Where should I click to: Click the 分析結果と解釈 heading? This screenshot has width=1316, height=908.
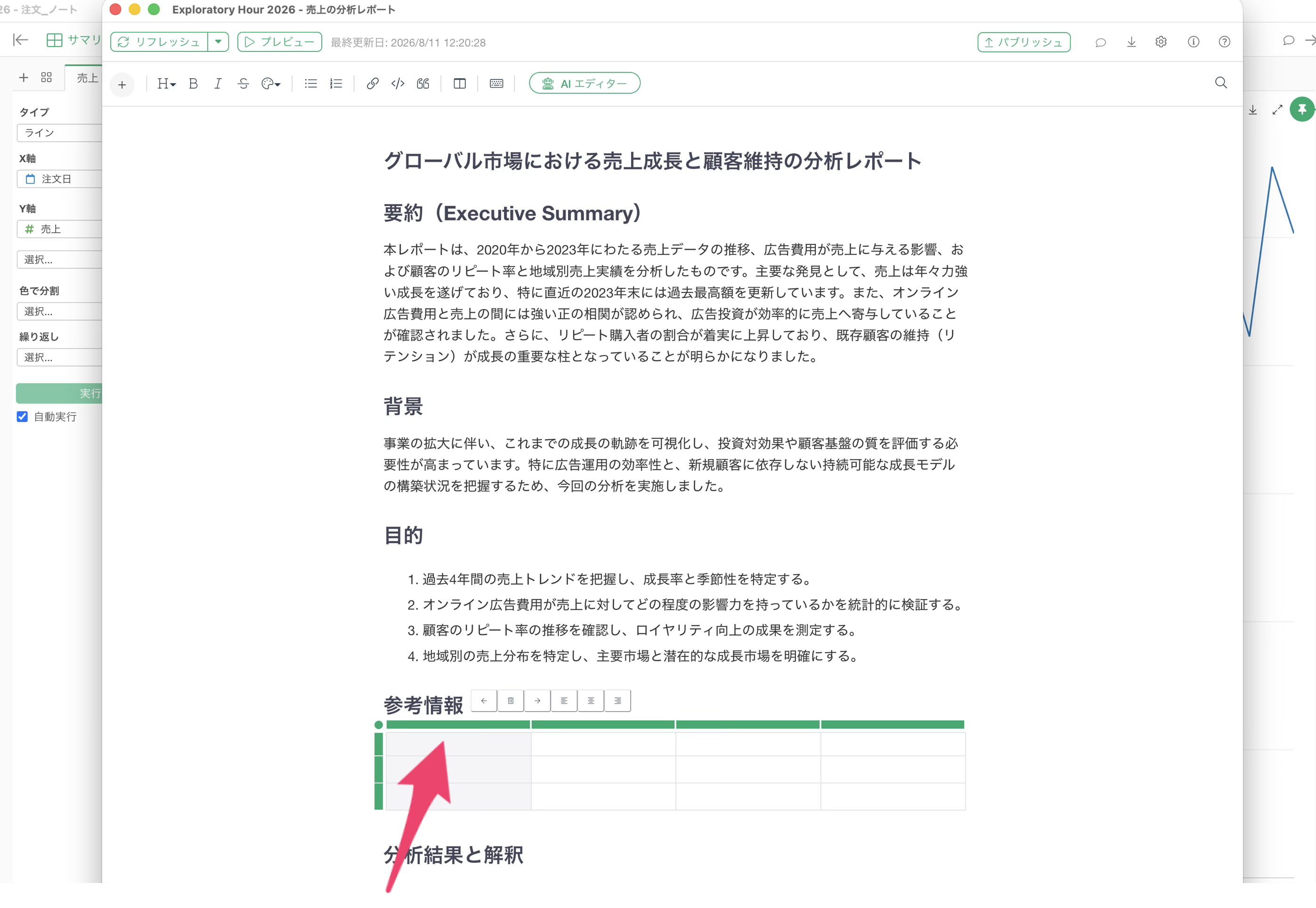point(454,855)
